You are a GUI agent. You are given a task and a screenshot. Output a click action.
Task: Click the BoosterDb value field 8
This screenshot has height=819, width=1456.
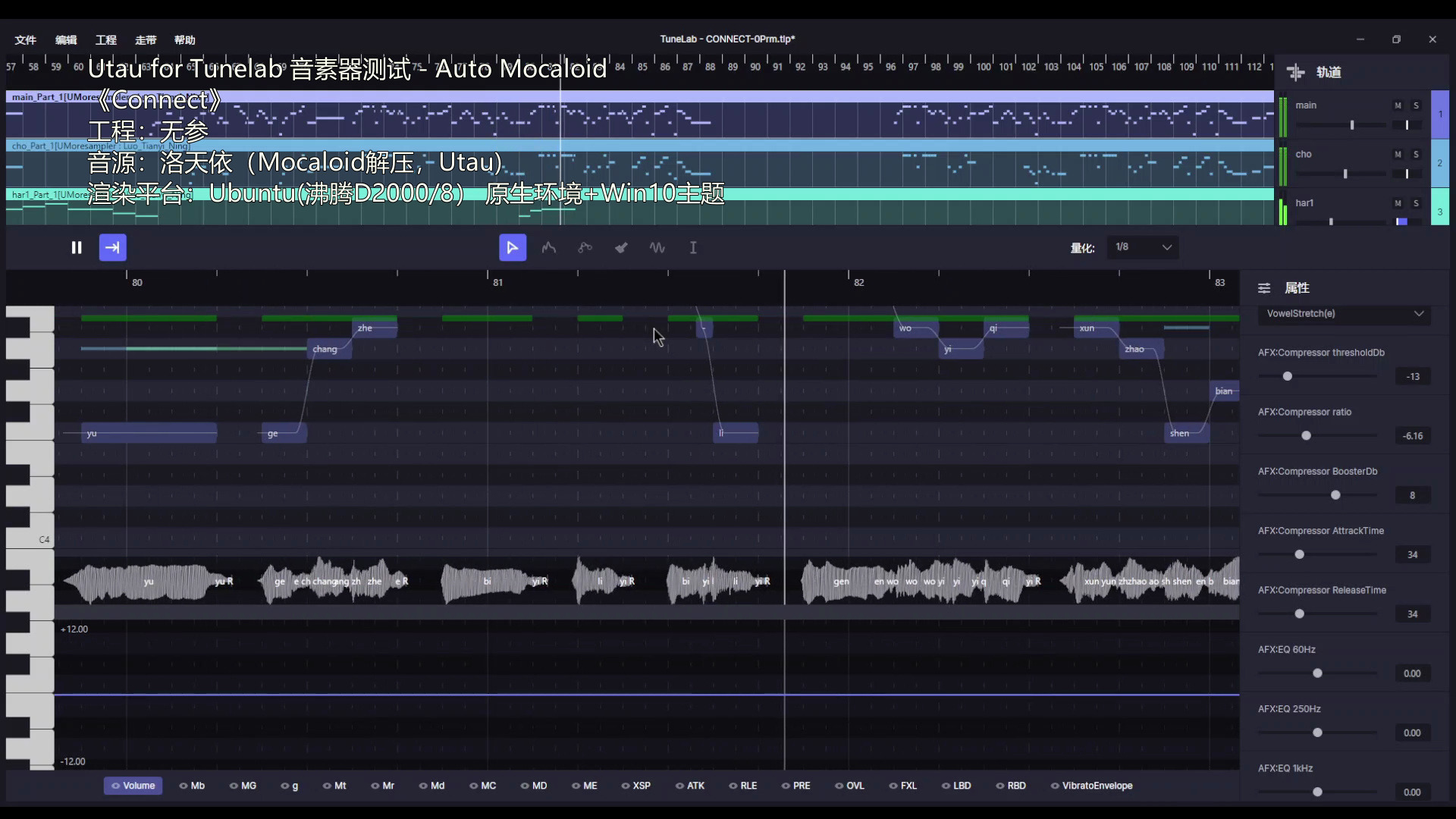coord(1412,495)
